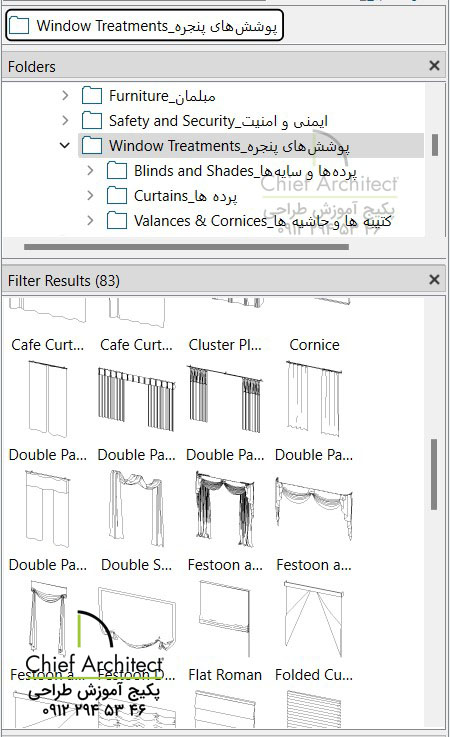Expand the Blinds and Shades subfolder

90,171
